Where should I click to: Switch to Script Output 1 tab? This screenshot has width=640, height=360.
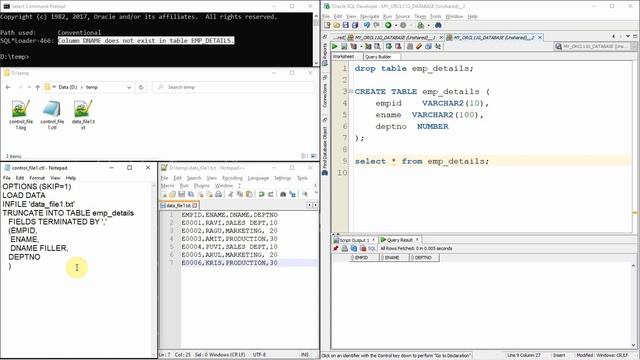(x=354, y=240)
